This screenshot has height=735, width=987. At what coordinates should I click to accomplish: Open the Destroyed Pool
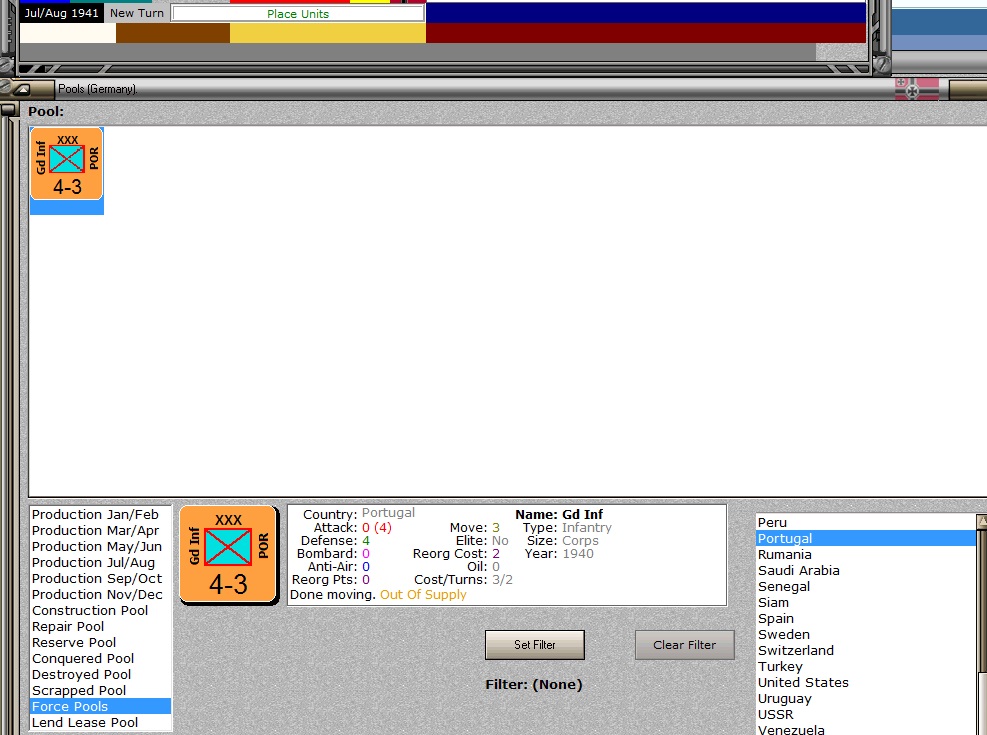101,675
